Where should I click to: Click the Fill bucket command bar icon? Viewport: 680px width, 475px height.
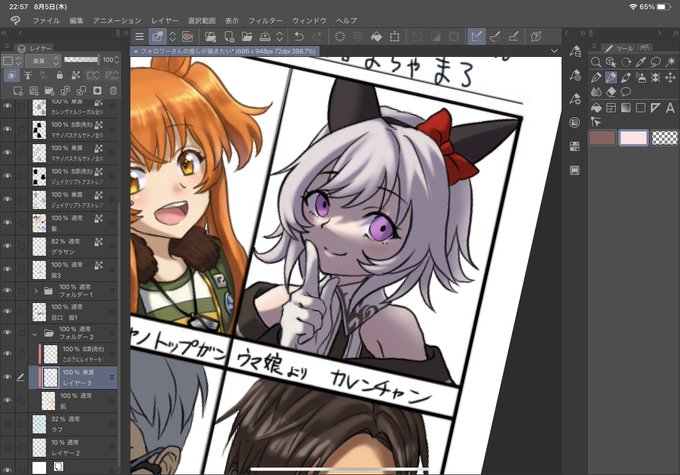(376, 36)
